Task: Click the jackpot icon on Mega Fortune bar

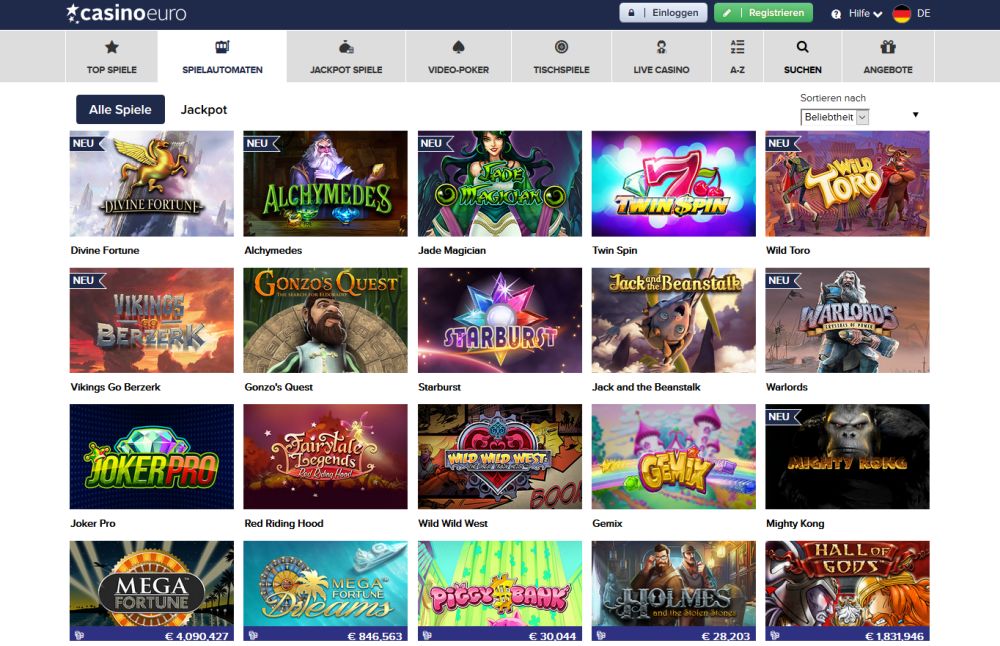Action: tap(79, 635)
